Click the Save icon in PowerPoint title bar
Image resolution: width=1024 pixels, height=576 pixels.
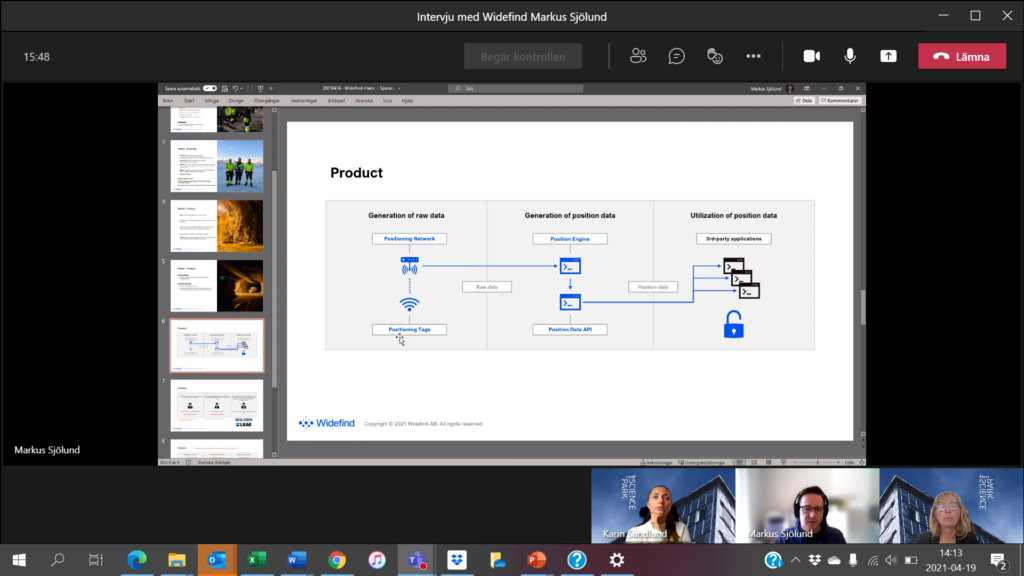point(224,88)
